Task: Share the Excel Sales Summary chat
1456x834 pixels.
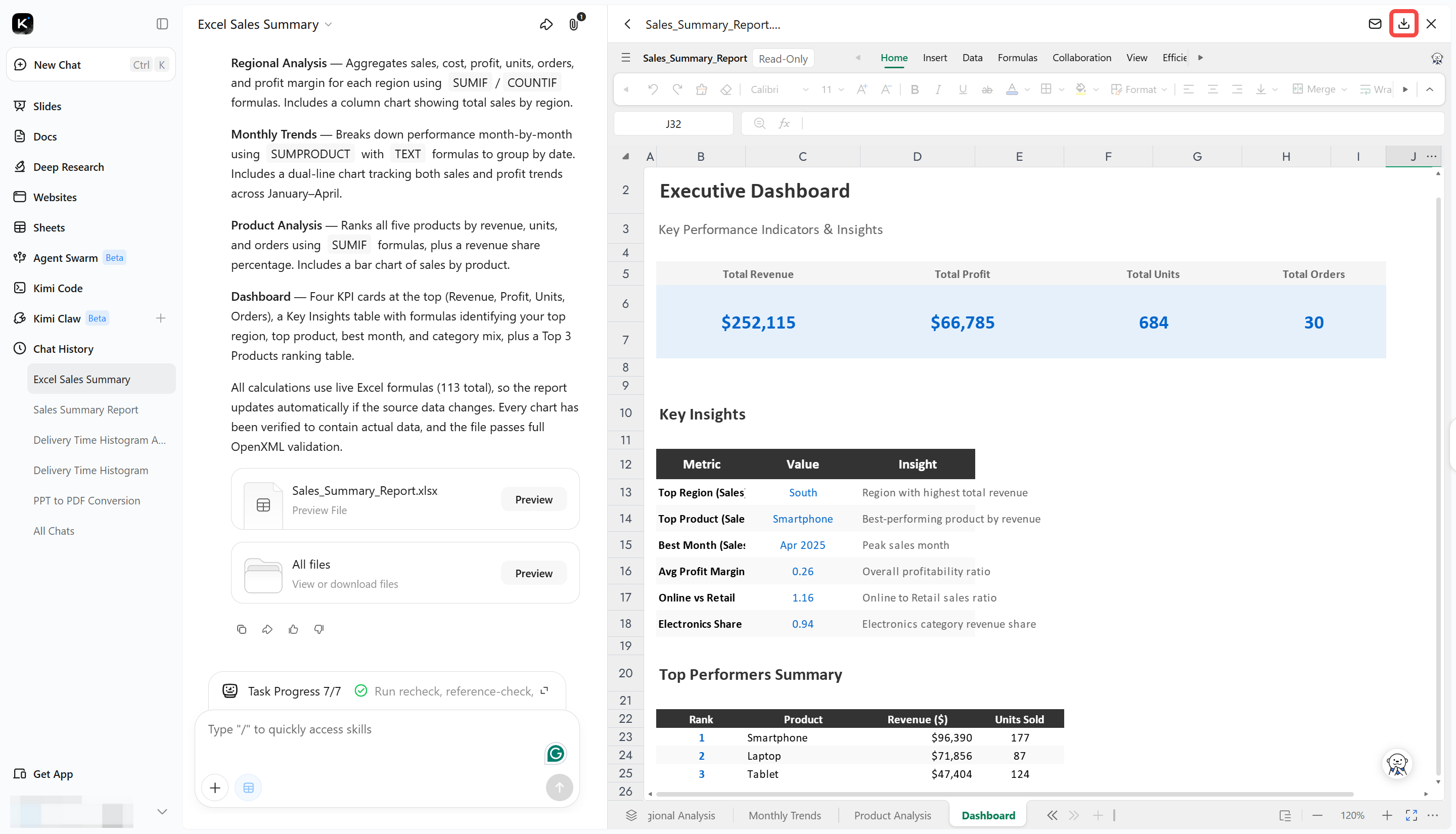Action: coord(546,24)
